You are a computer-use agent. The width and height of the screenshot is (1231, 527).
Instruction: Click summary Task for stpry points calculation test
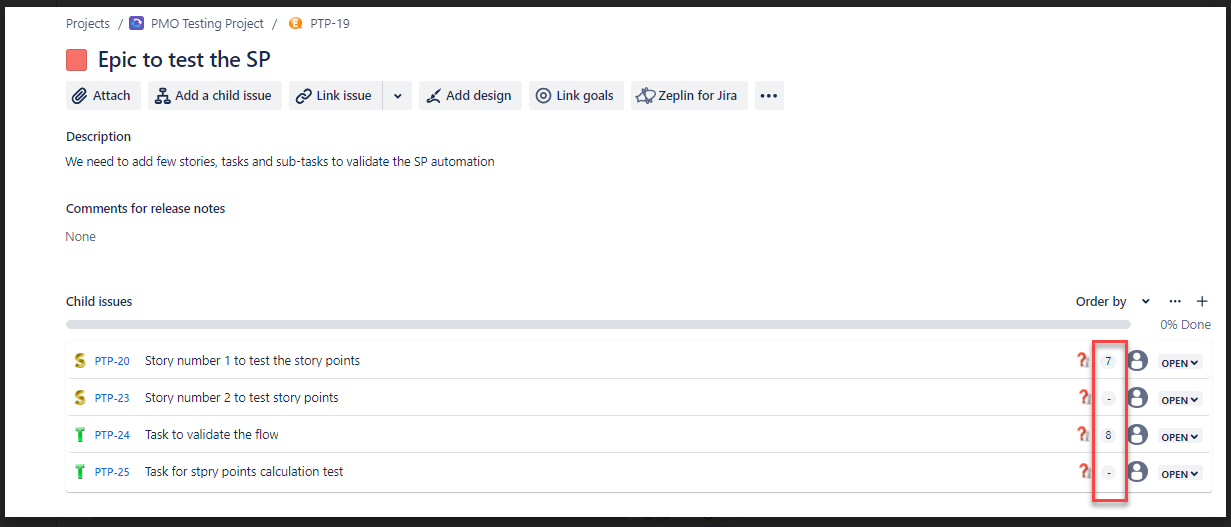(x=244, y=472)
